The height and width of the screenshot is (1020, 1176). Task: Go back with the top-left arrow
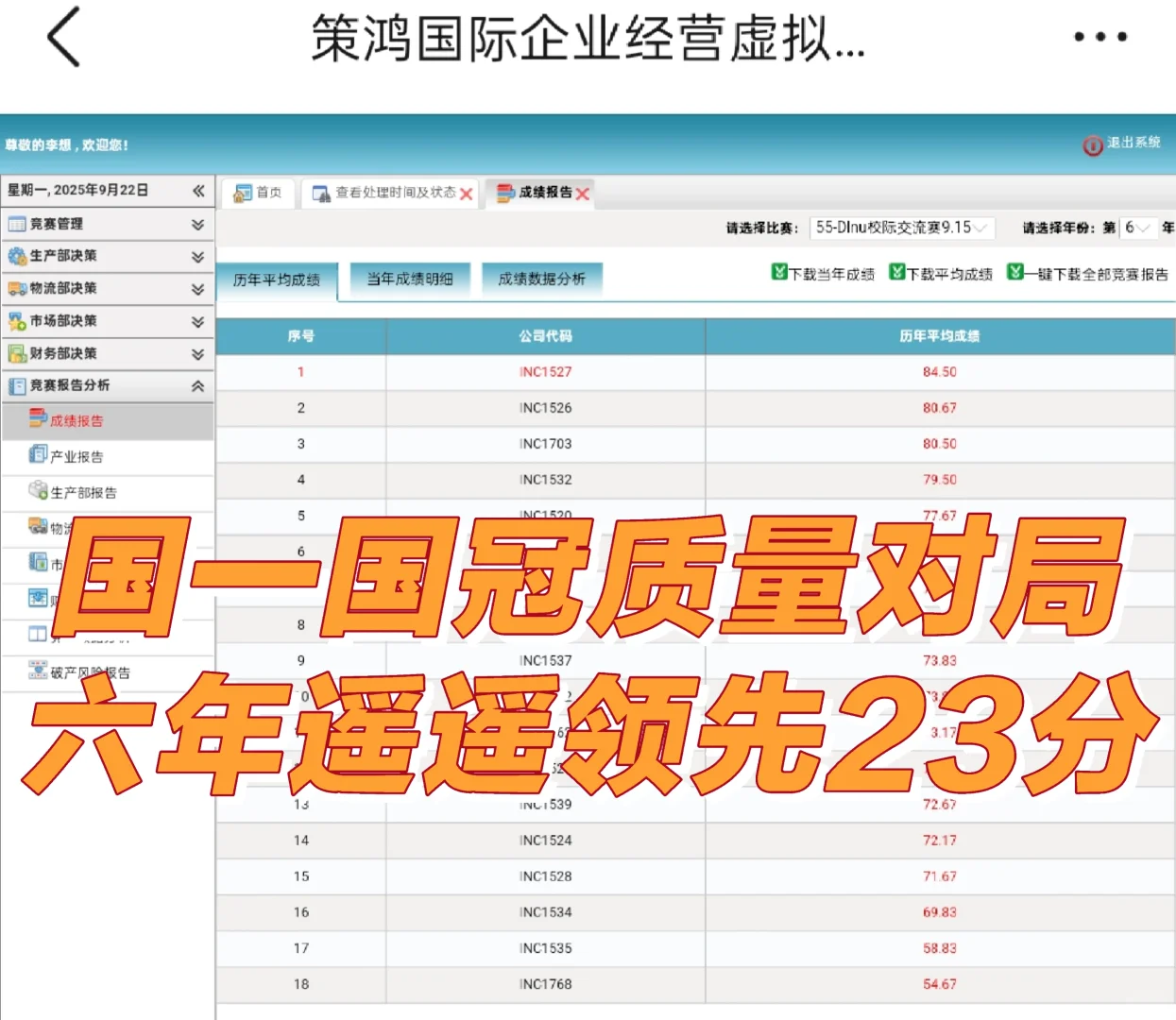pos(63,38)
